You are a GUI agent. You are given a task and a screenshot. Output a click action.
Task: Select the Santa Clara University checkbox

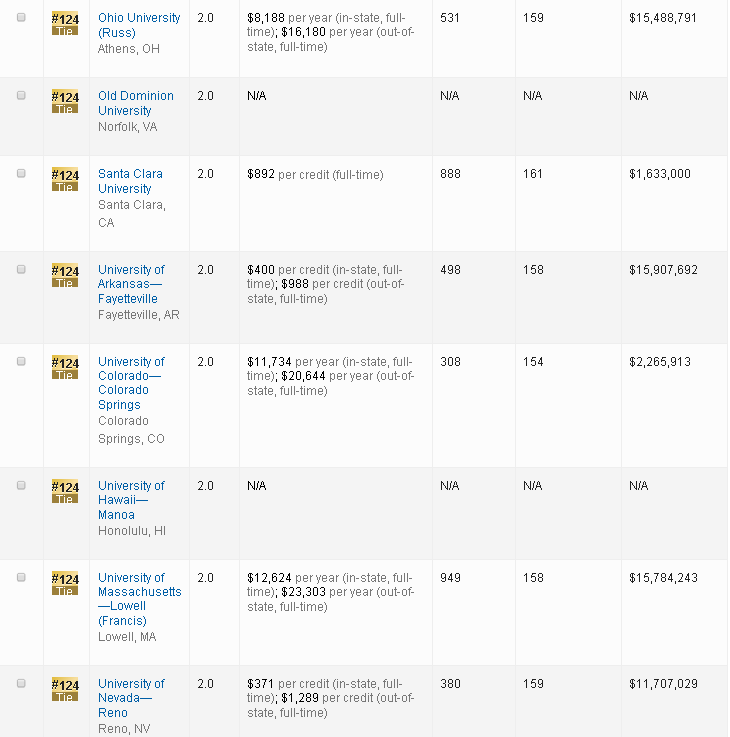[x=21, y=173]
